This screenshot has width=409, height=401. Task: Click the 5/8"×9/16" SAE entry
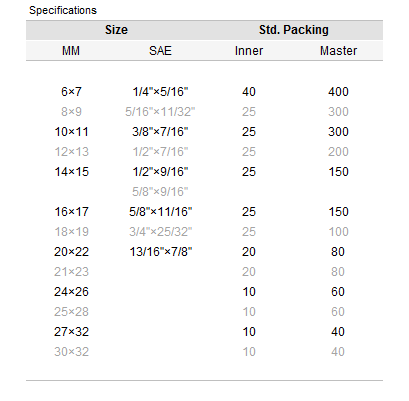click(160, 192)
